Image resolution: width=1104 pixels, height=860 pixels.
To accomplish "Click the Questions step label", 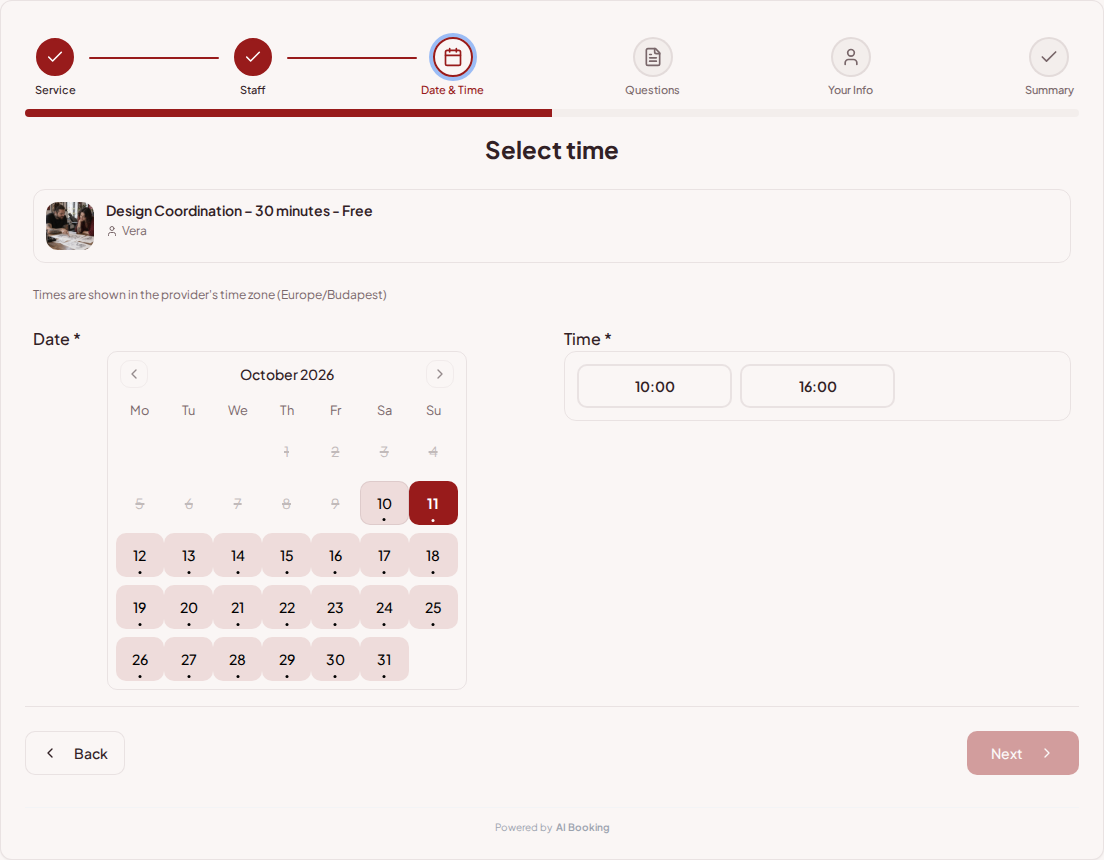I will click(x=652, y=90).
